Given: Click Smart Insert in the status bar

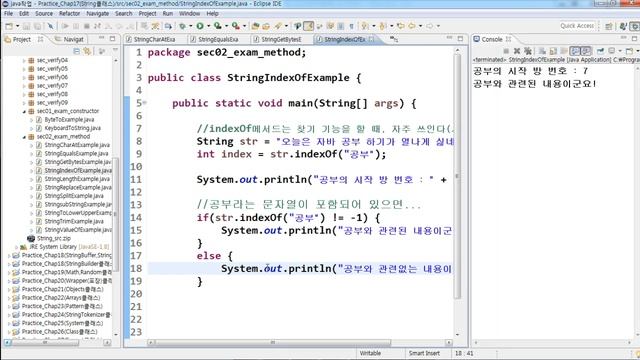Looking at the screenshot, I should coord(424,353).
